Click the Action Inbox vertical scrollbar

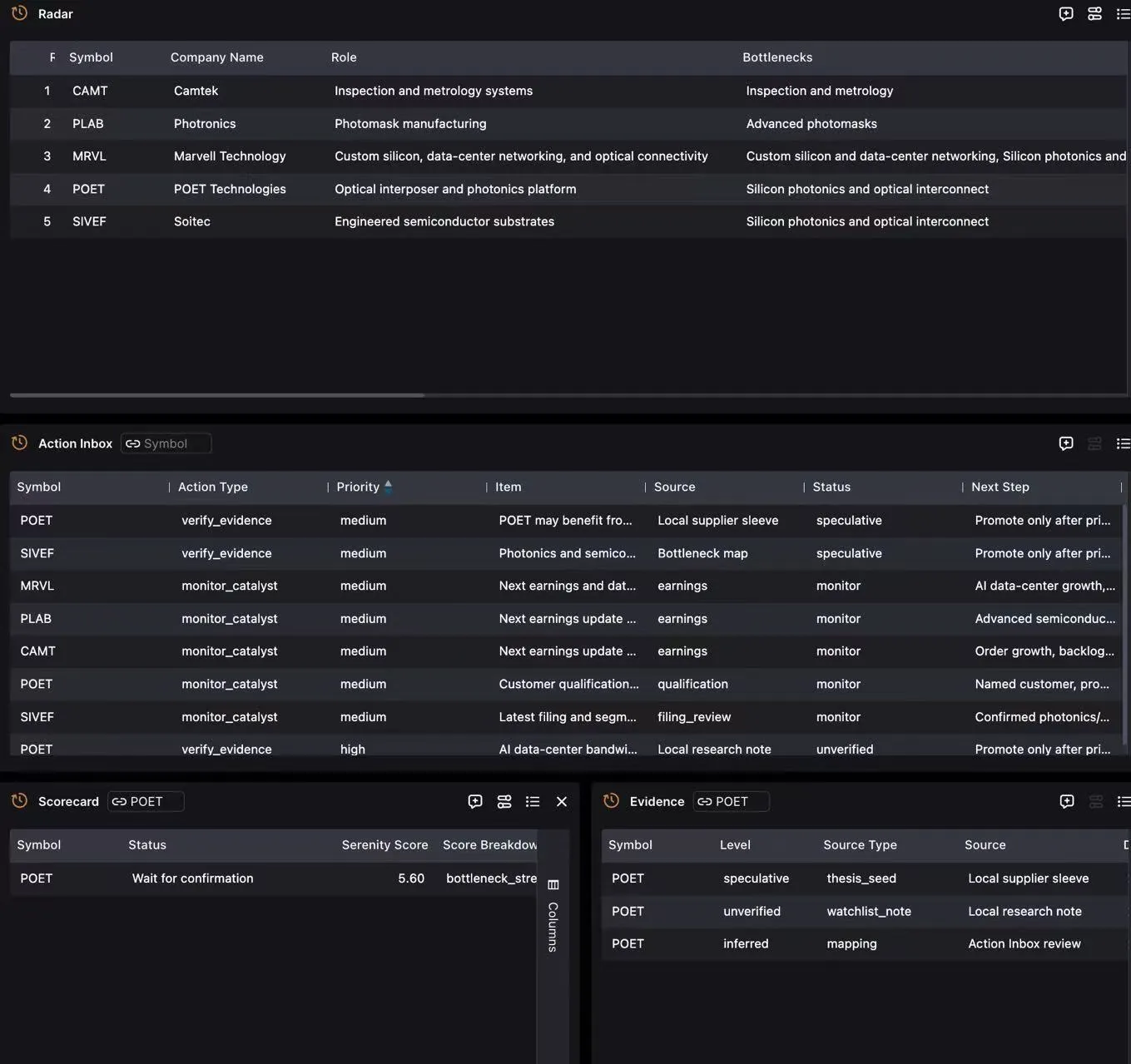pos(1124,624)
